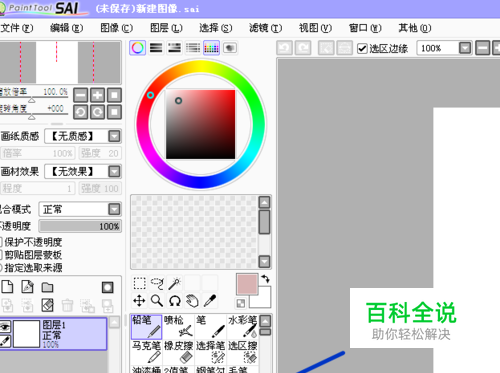Open 视图 menu
The width and height of the screenshot is (500, 373).
pos(315,28)
